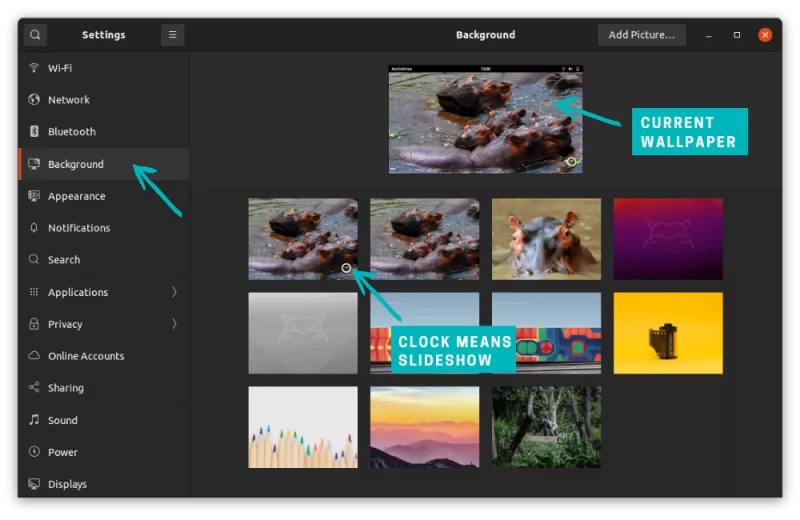Image resolution: width=800 pixels, height=520 pixels.
Task: Click the Privacy lock icon
Action: (x=34, y=324)
